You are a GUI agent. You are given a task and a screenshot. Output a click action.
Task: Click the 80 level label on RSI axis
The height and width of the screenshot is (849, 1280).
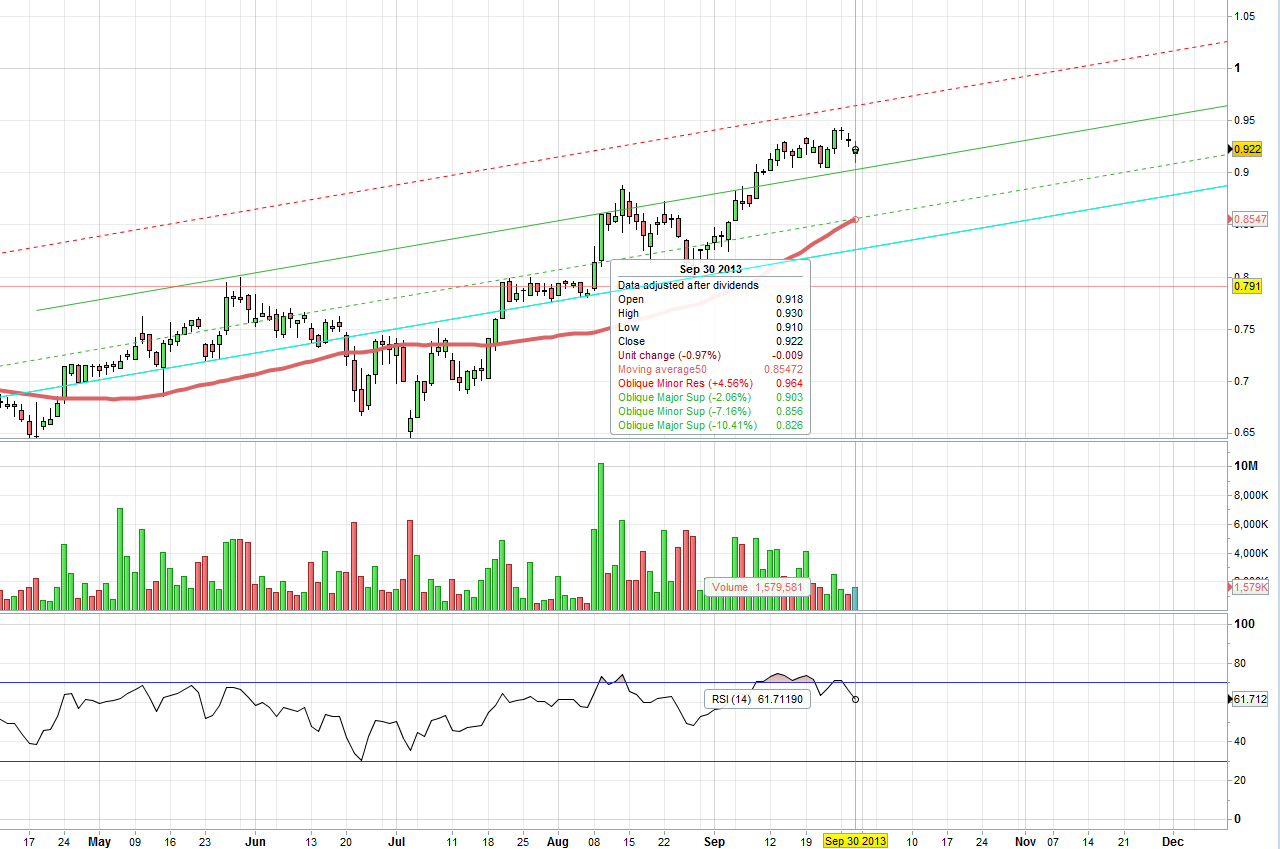coord(1241,663)
